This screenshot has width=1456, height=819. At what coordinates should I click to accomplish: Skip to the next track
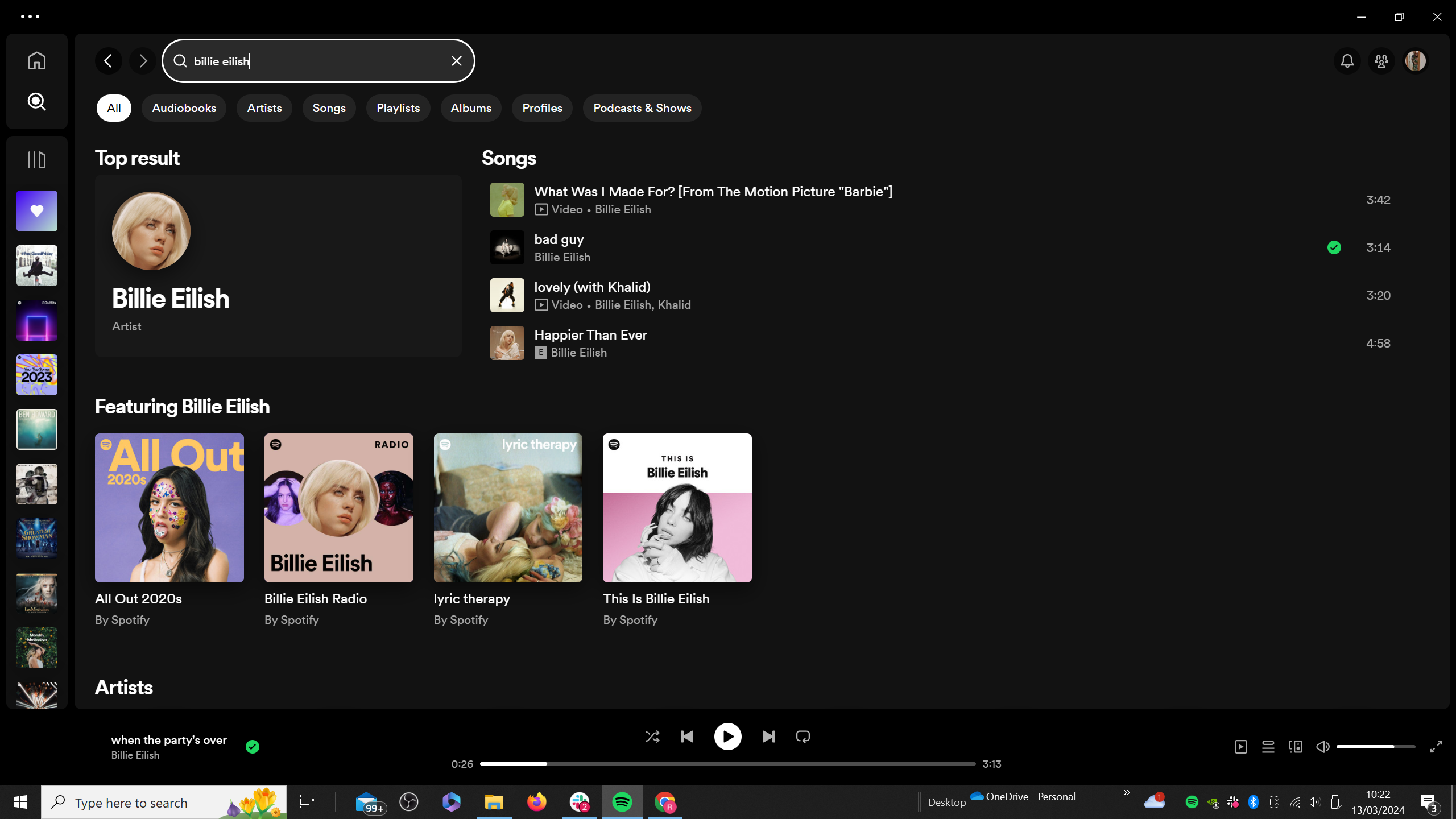tap(769, 737)
